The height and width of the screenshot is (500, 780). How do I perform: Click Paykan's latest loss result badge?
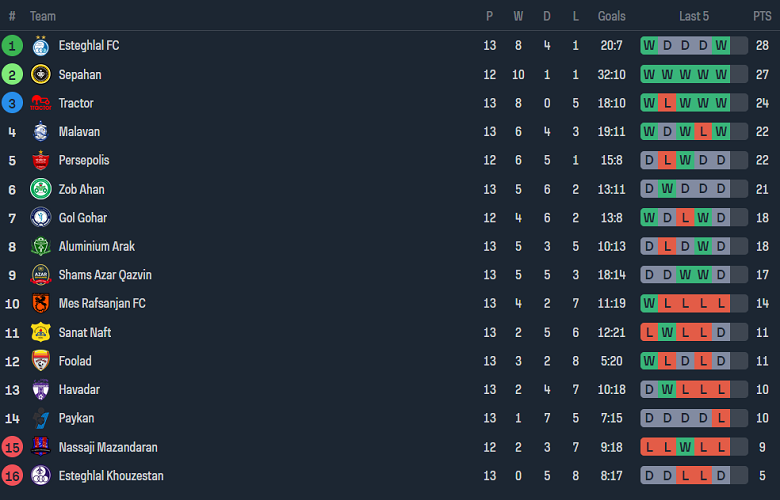point(721,418)
